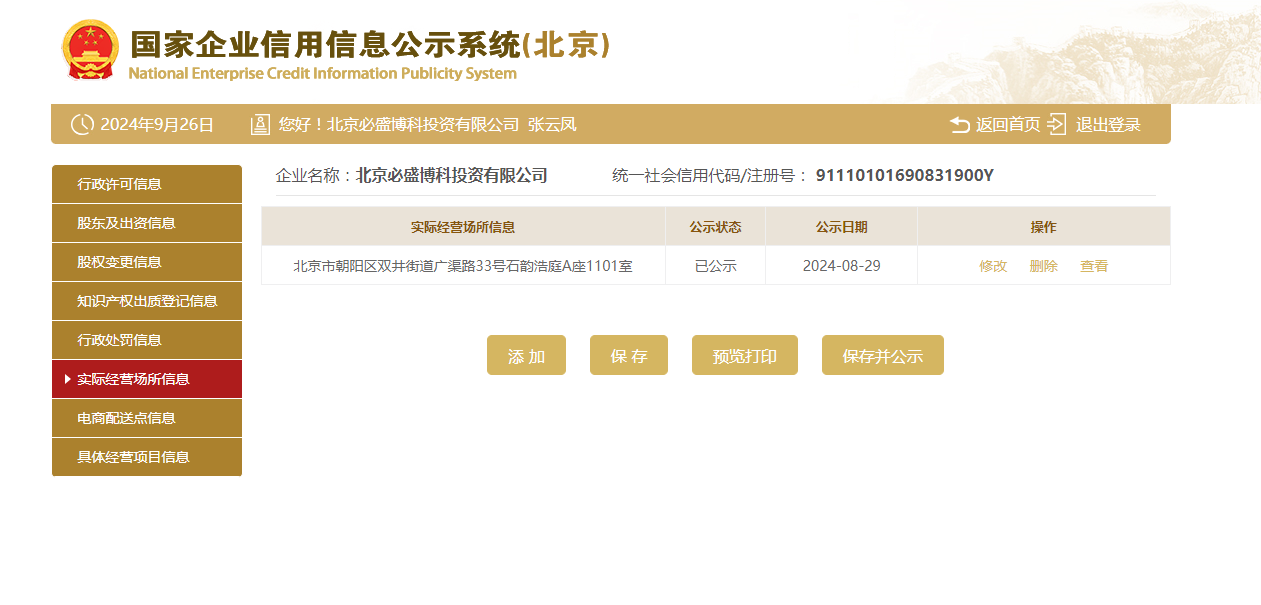
Task: Select highlighted 实际经营场所信息 menu item
Action: (147, 379)
